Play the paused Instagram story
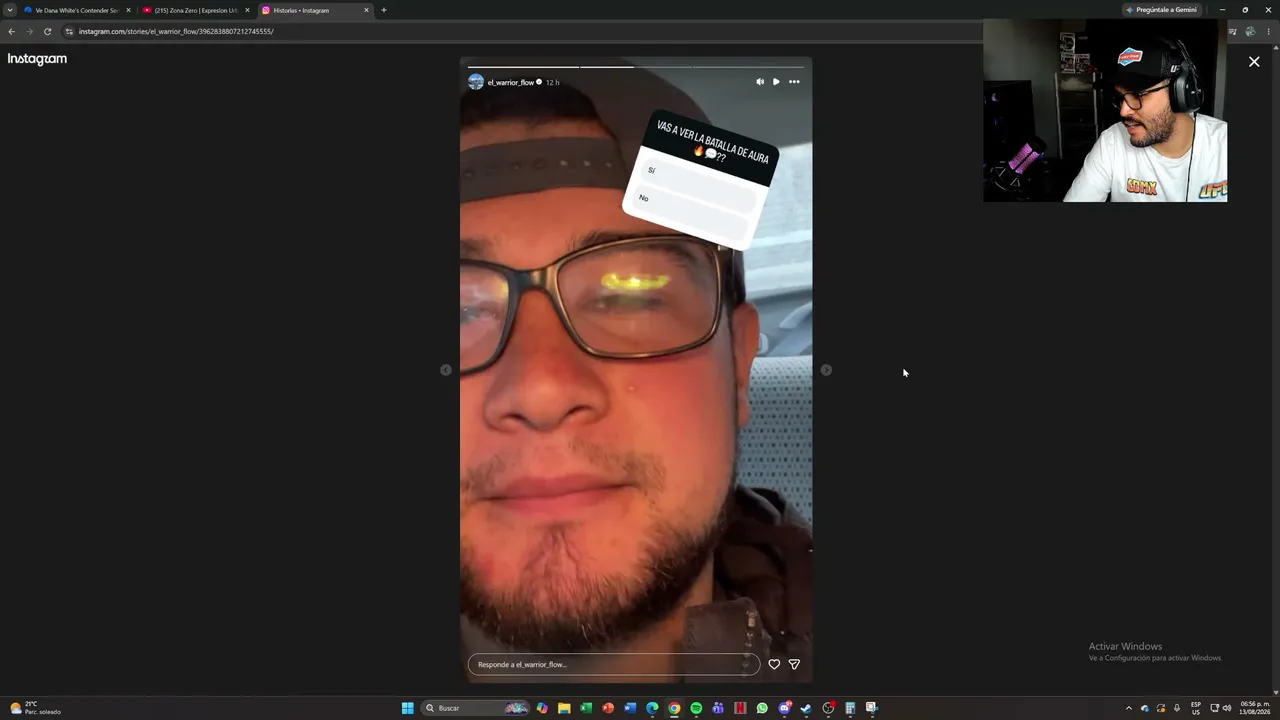The height and width of the screenshot is (720, 1280). [776, 82]
